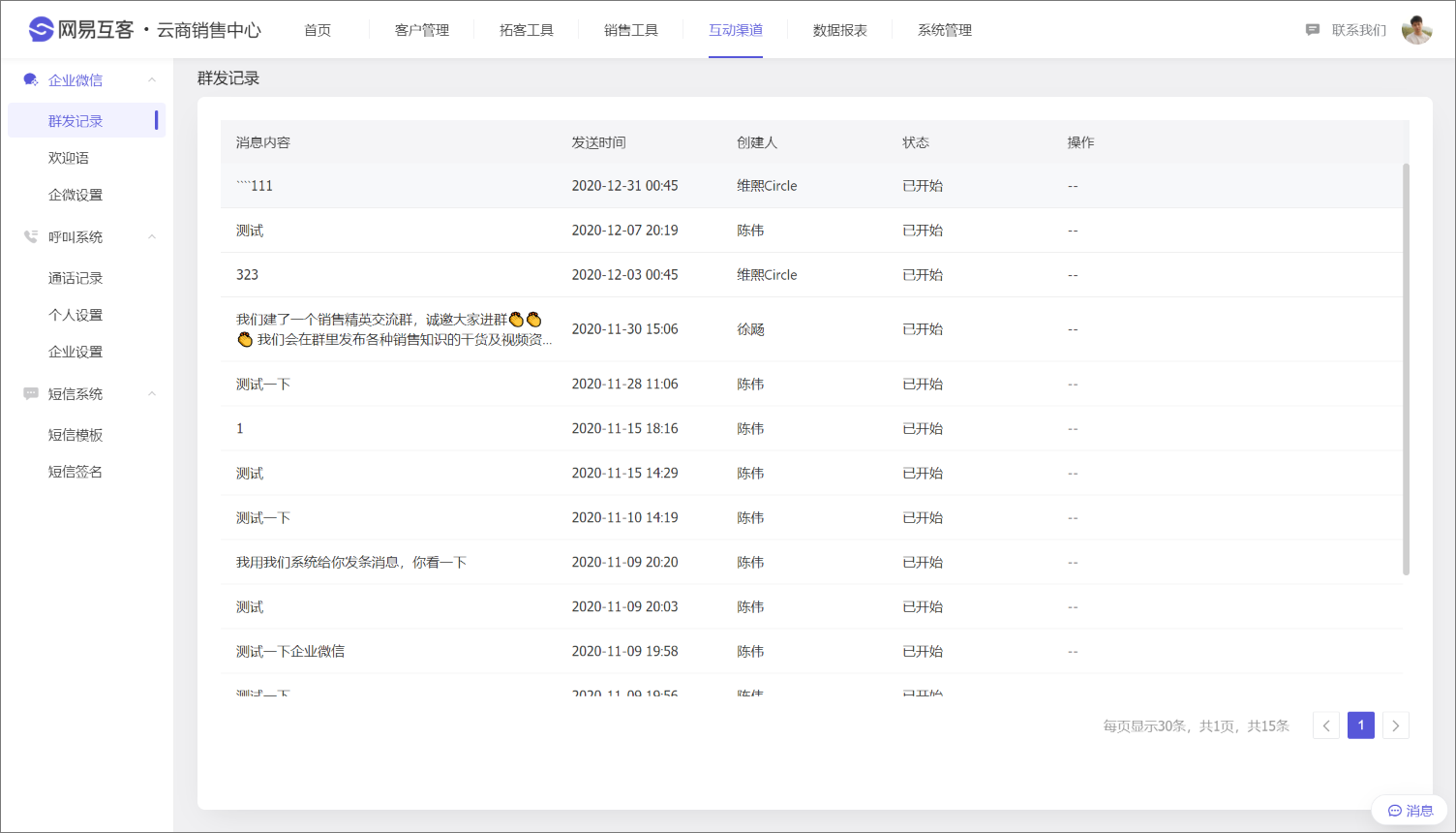Click the 2020-11-09 20:03 time cell

click(625, 606)
